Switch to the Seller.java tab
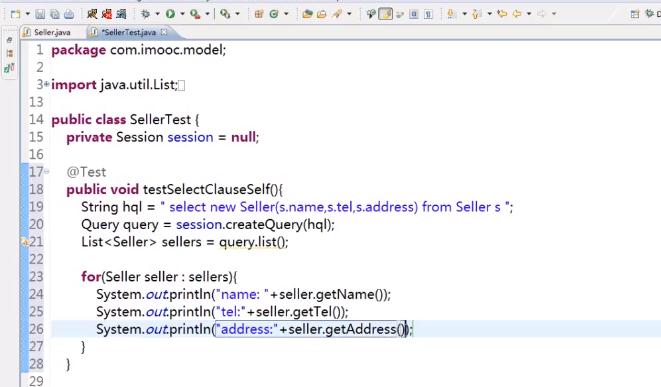661x387 pixels. point(47,32)
